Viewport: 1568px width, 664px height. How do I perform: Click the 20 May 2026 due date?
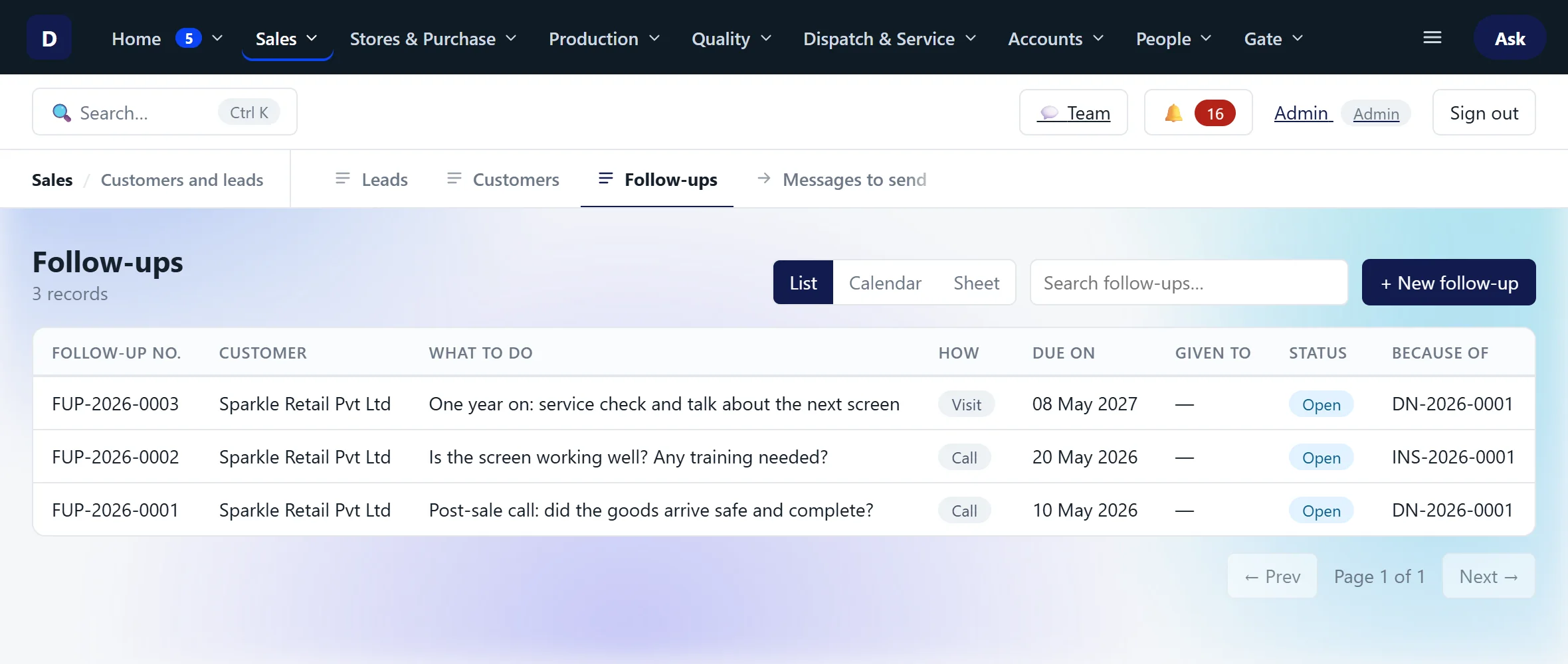click(x=1085, y=457)
